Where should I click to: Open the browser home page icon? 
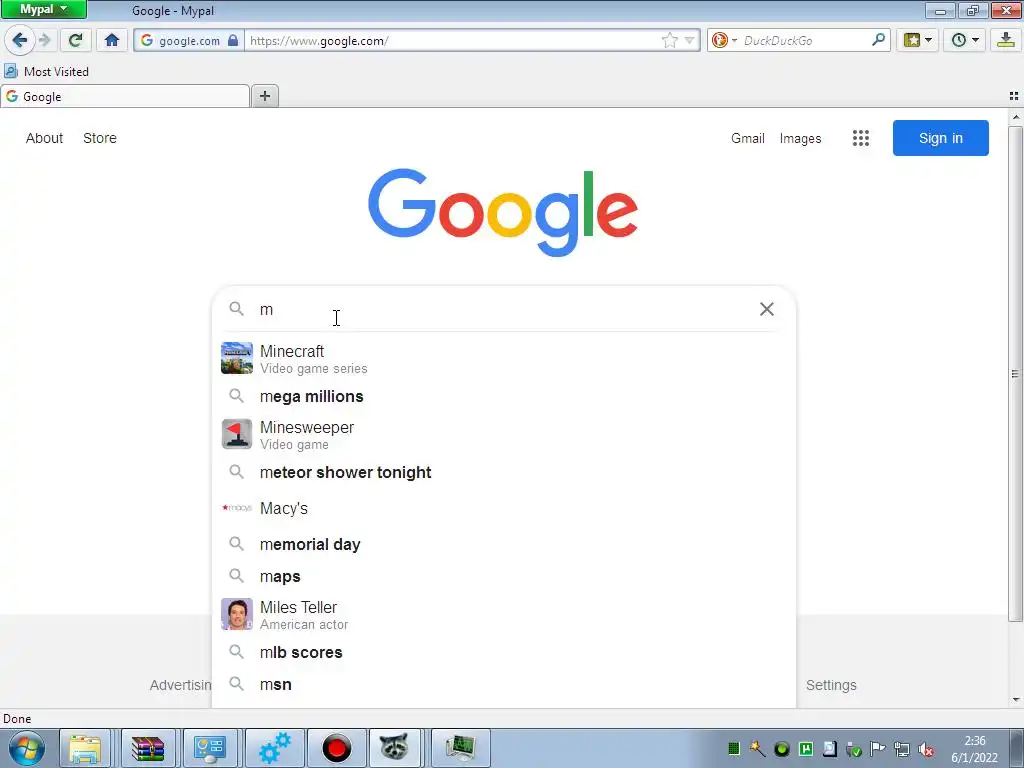(112, 40)
